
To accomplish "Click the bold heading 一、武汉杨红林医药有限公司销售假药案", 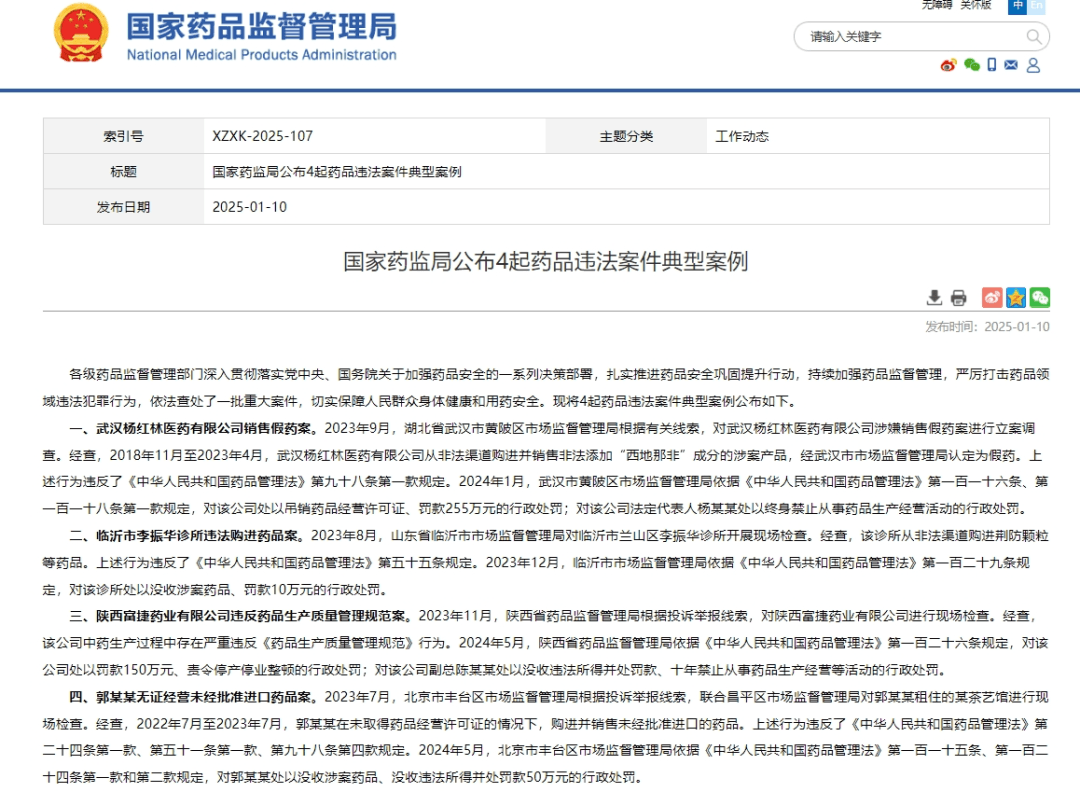I will (194, 428).
